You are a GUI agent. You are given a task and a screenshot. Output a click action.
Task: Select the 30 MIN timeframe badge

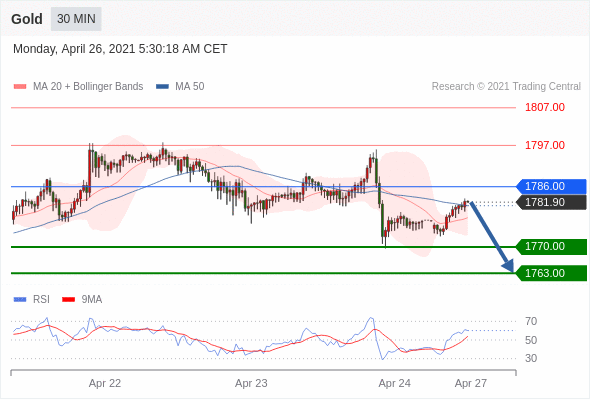tap(76, 19)
